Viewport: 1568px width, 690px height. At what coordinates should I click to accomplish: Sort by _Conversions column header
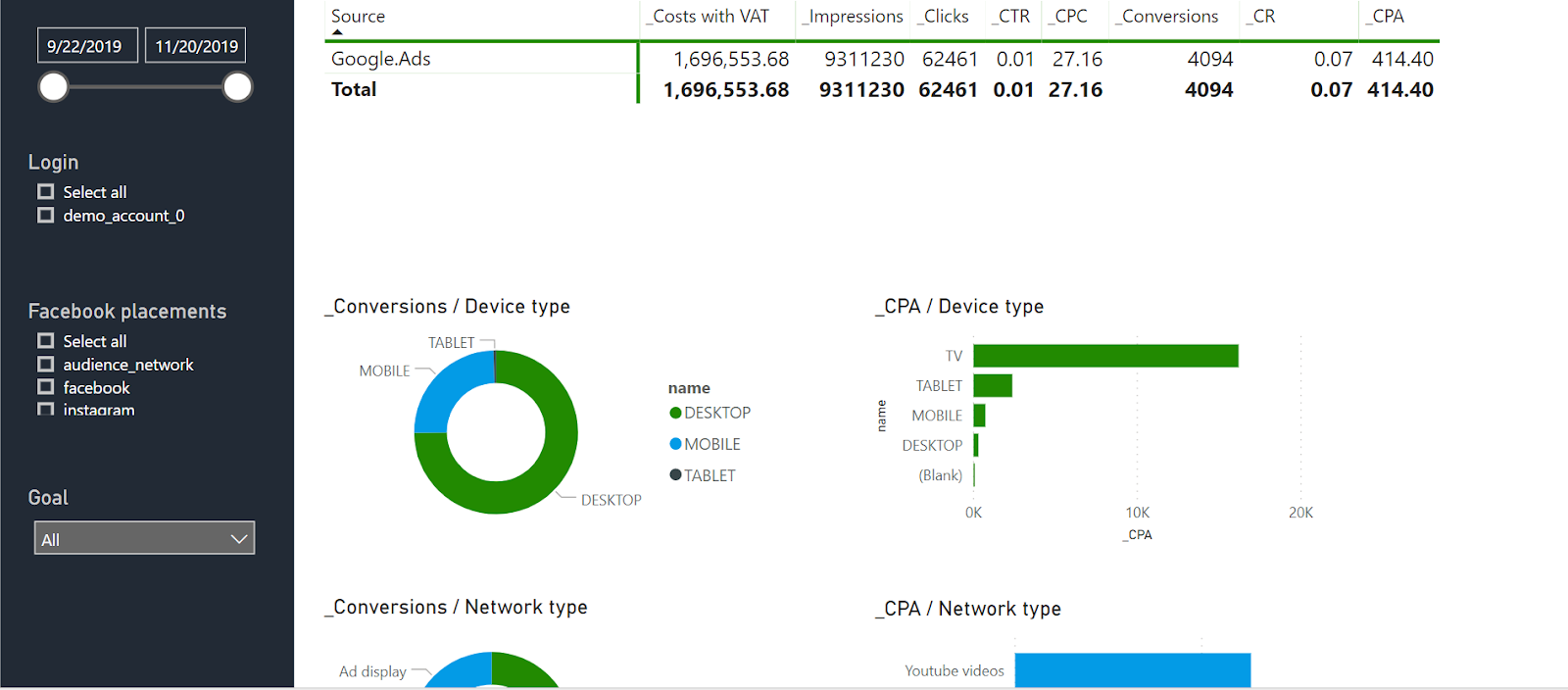click(x=1167, y=17)
